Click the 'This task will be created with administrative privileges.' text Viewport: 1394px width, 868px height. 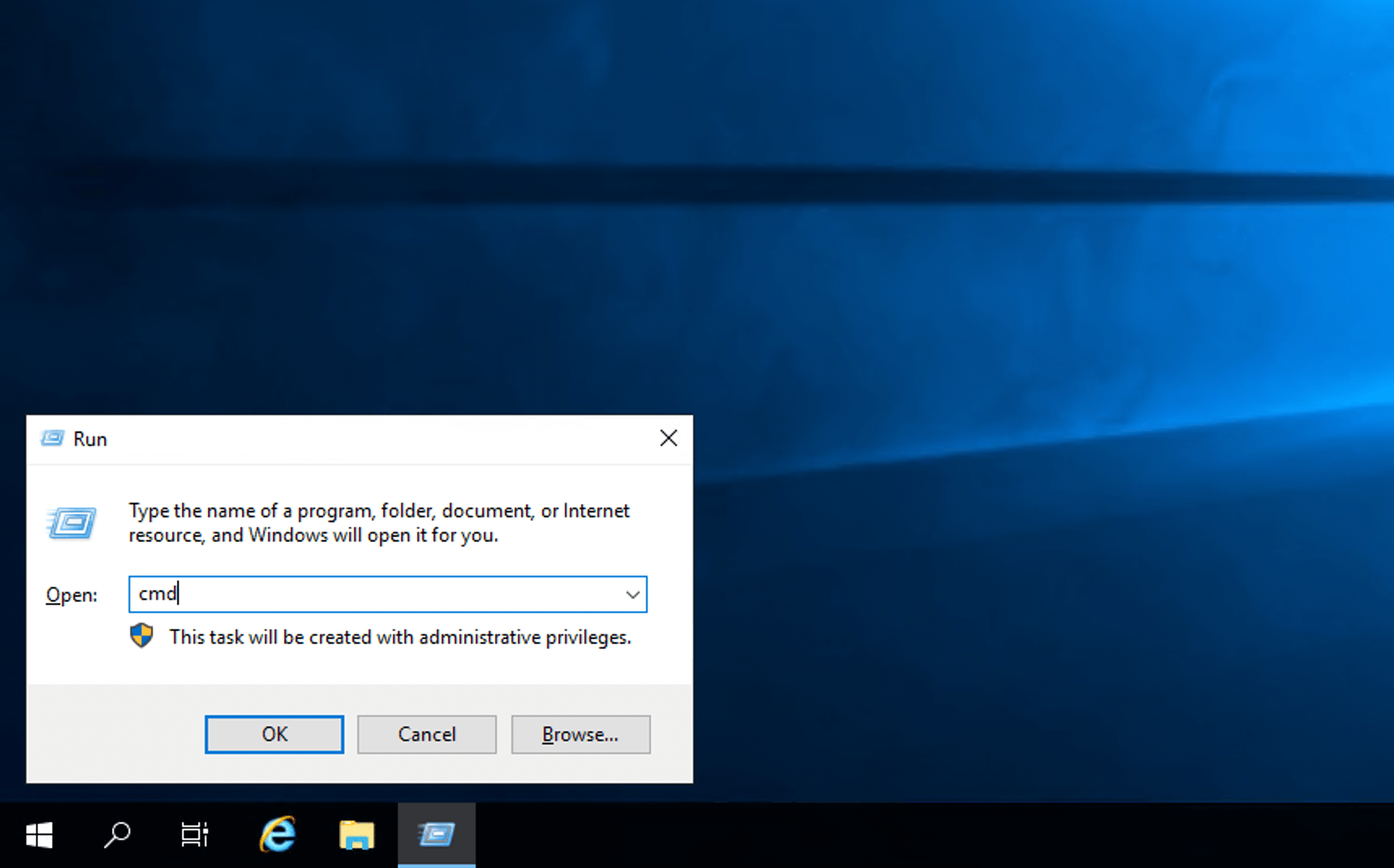pos(400,638)
